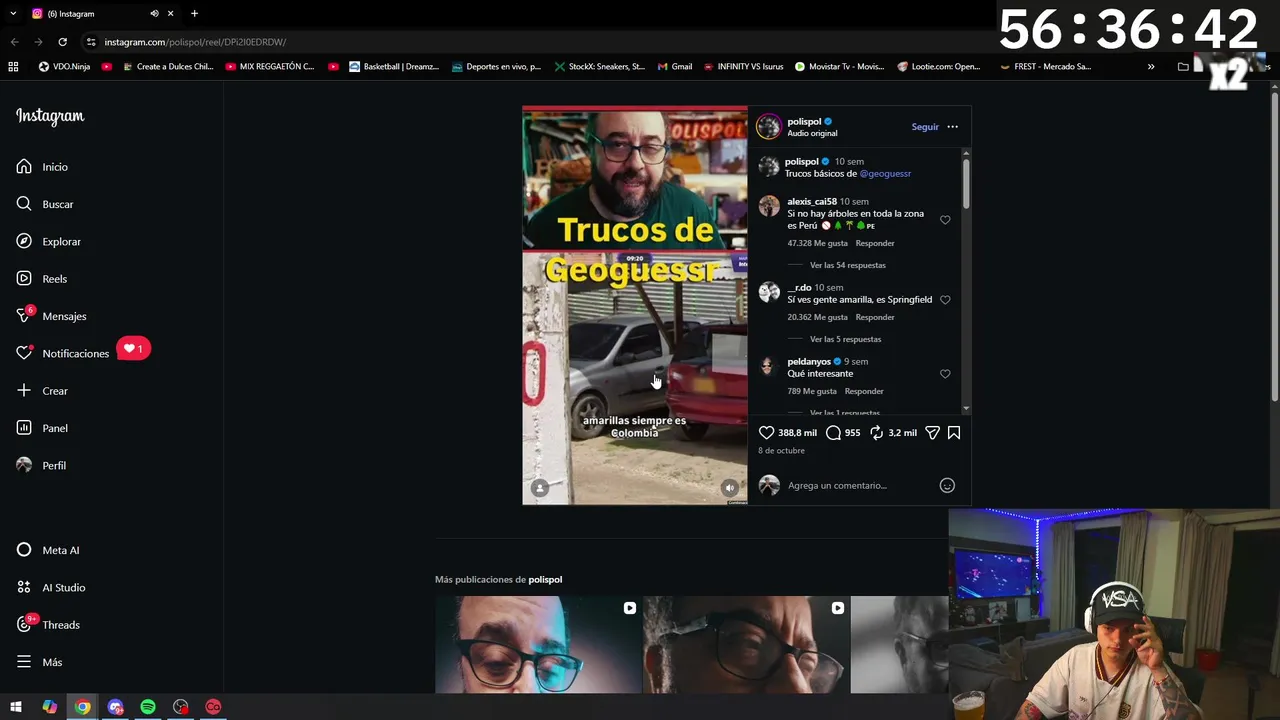Open Movistar Tv bookmark
The image size is (1280, 720).
point(840,67)
